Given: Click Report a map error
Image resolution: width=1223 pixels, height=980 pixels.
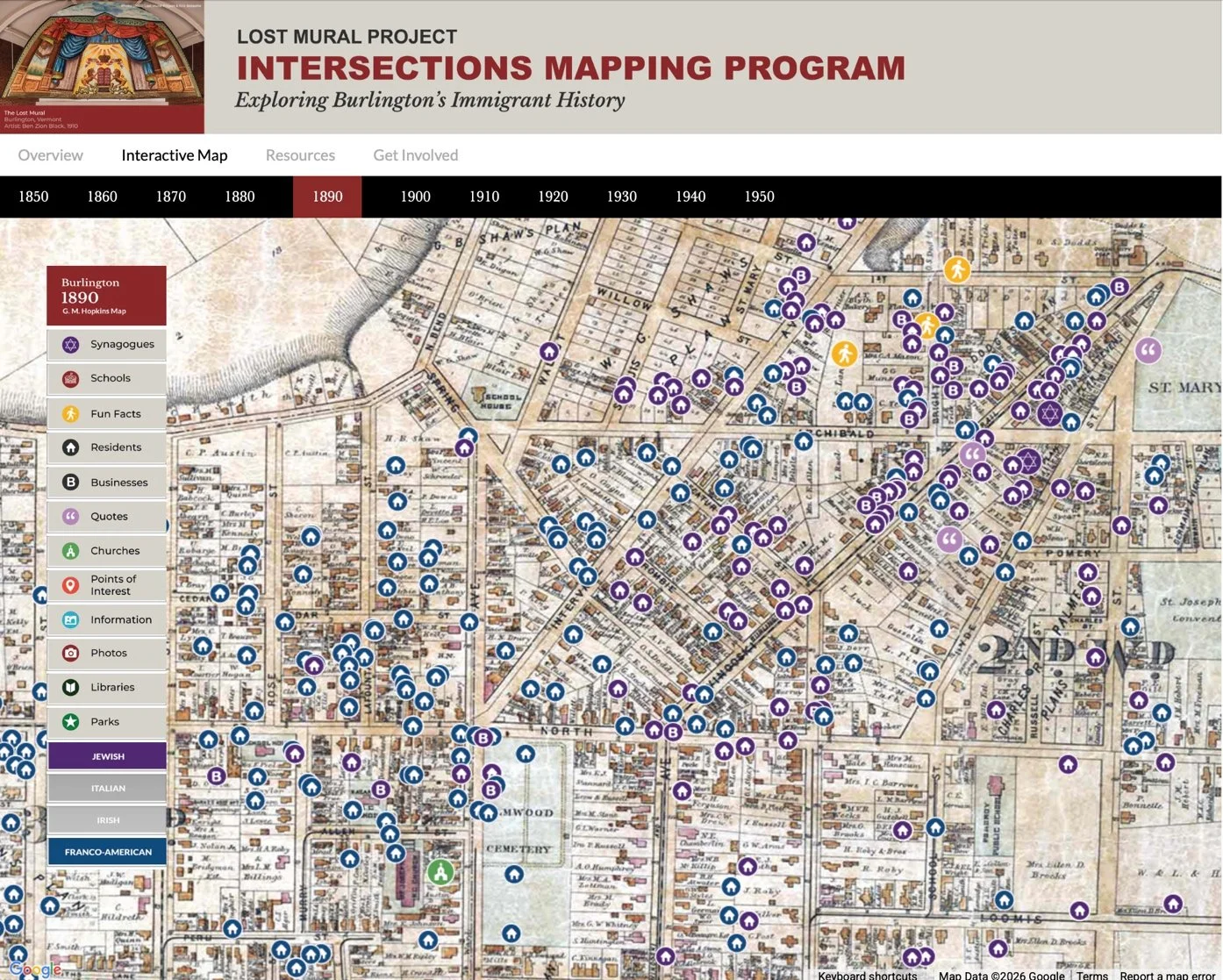Looking at the screenshot, I should pos(1168,975).
